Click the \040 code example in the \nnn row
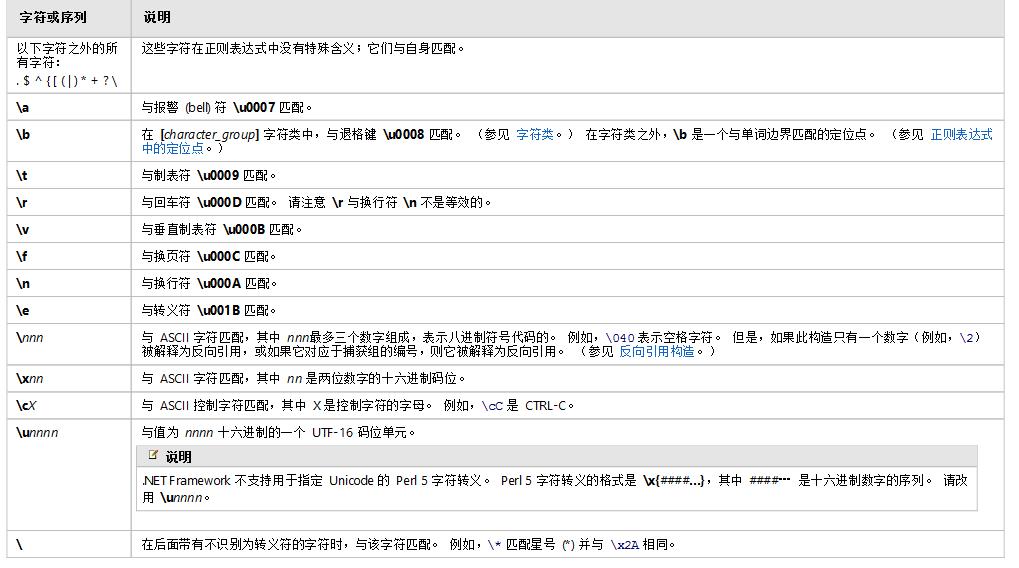This screenshot has height=568, width=1019. pyautogui.click(x=620, y=338)
